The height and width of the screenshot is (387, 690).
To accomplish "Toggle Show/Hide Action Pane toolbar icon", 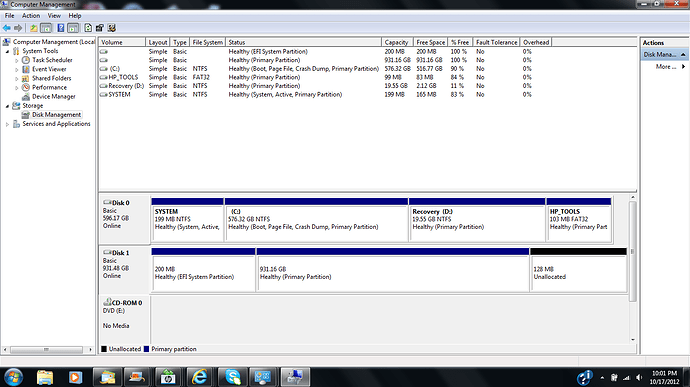I will pyautogui.click(x=73, y=28).
